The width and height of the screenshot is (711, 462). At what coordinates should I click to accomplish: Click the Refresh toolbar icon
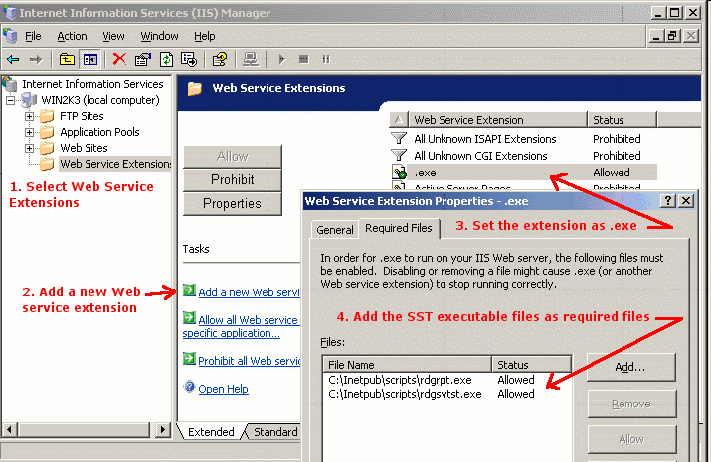coord(166,59)
